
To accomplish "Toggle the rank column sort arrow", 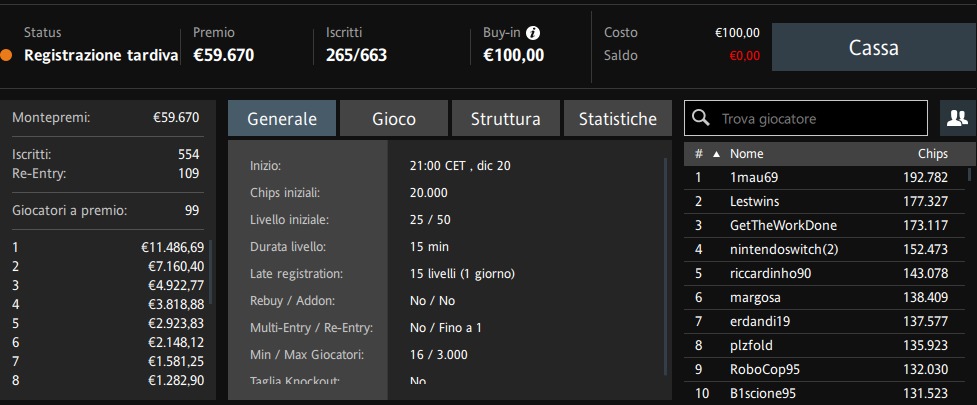I will point(716,154).
